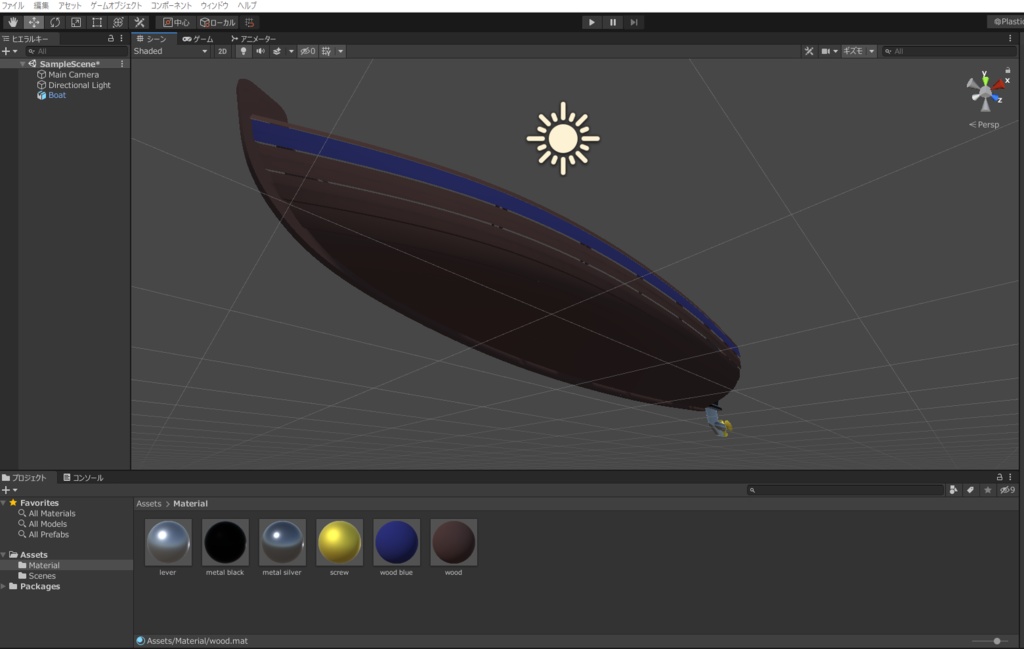Screen dimensions: 1024x649
Task: Adjust the asset thumbnail size slider
Action: click(995, 641)
